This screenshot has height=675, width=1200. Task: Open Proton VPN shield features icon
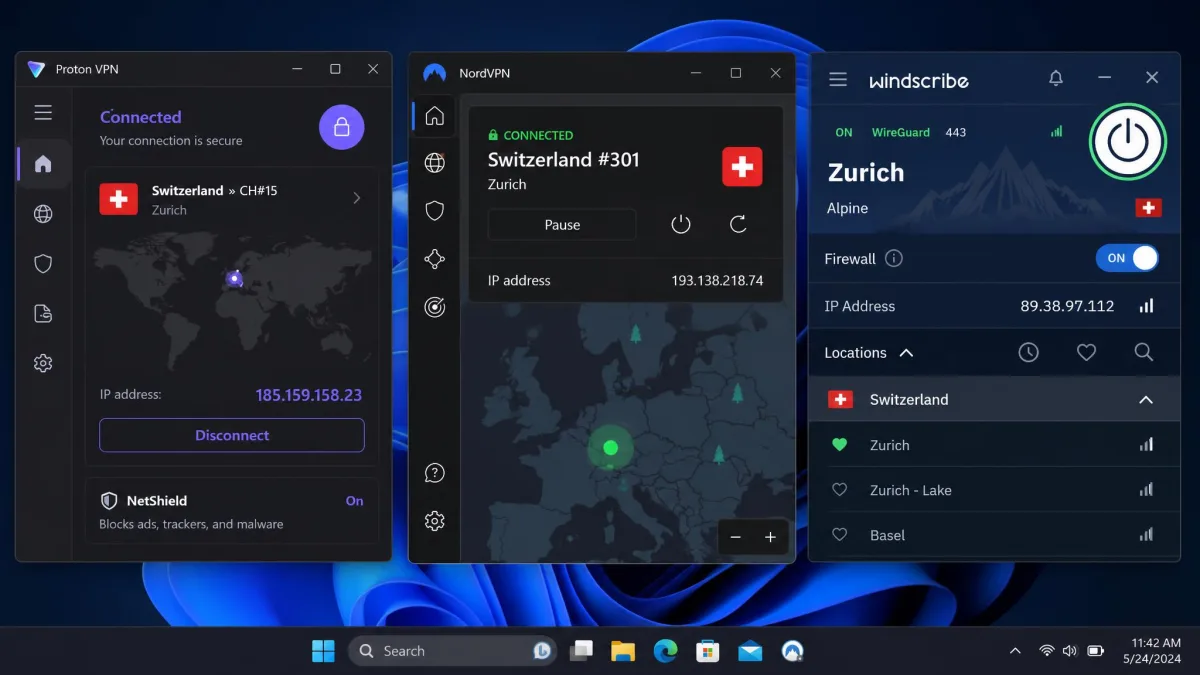click(43, 264)
